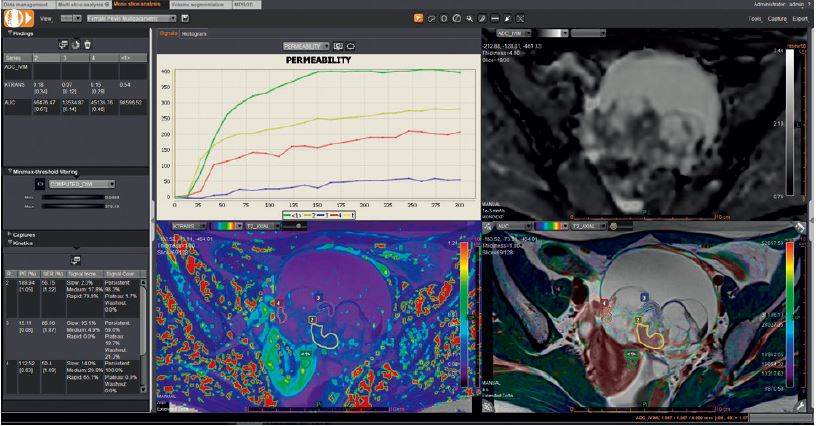The height and width of the screenshot is (426, 816).
Task: Toggle the eye icon in threshold filtering
Action: [39, 184]
